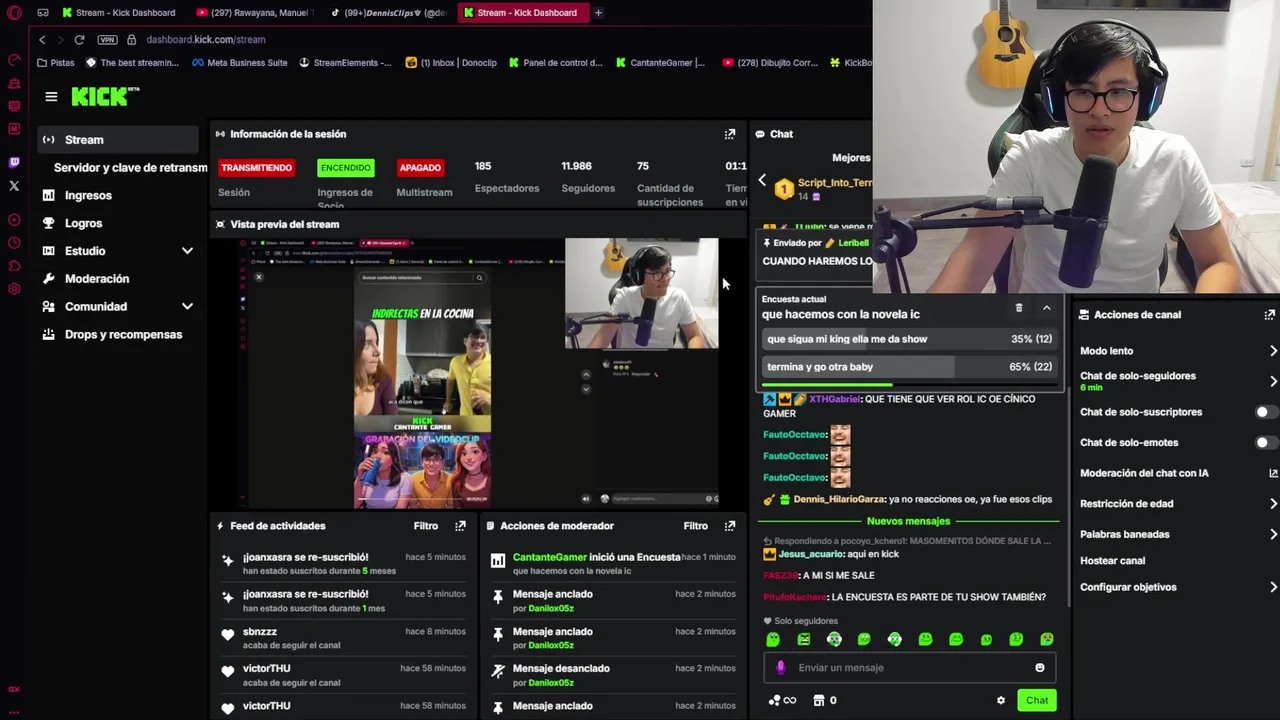
Task: Collapse the current poll with chevron
Action: (x=1047, y=308)
